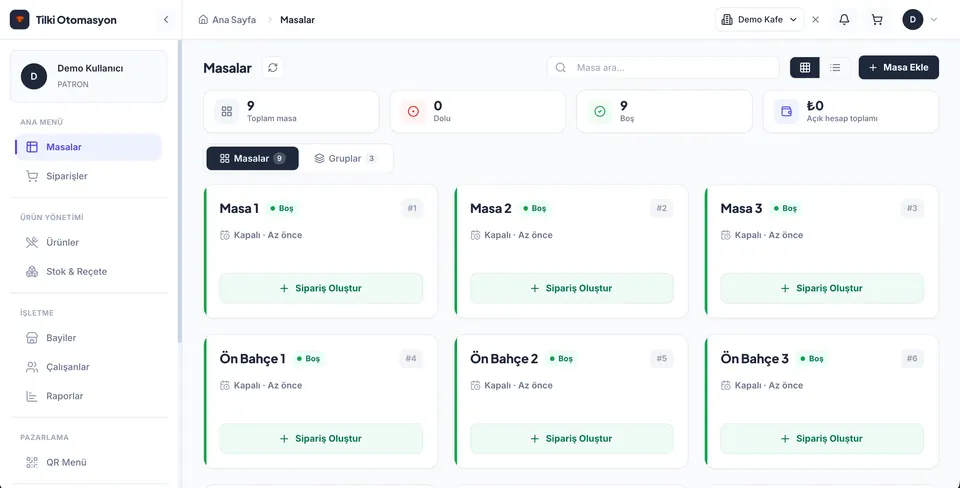Click the QR Menü QR code icon
This screenshot has height=488, width=960.
click(32, 462)
